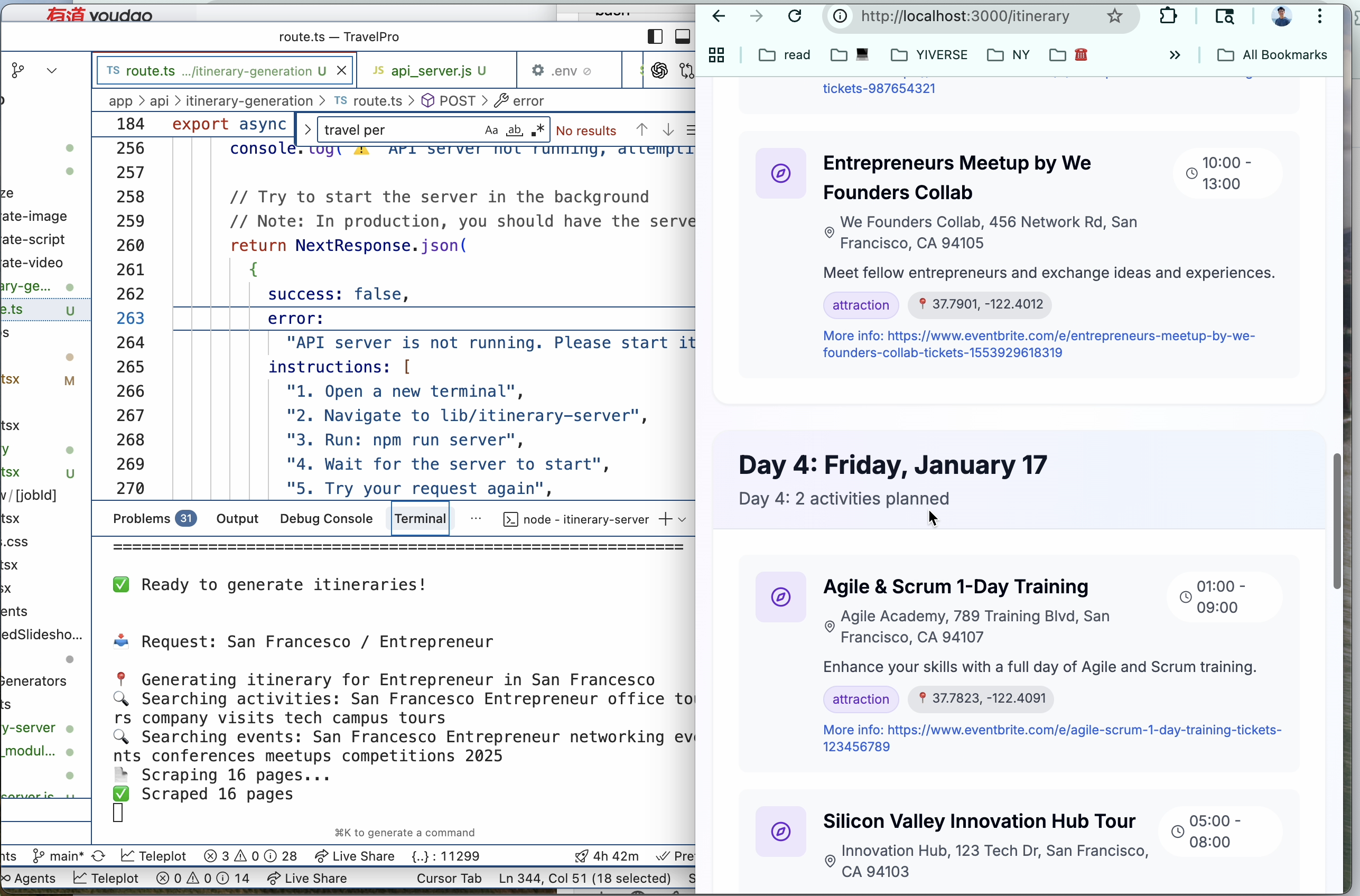Bookmark this page with star icon
The width and height of the screenshot is (1360, 896).
(1115, 16)
